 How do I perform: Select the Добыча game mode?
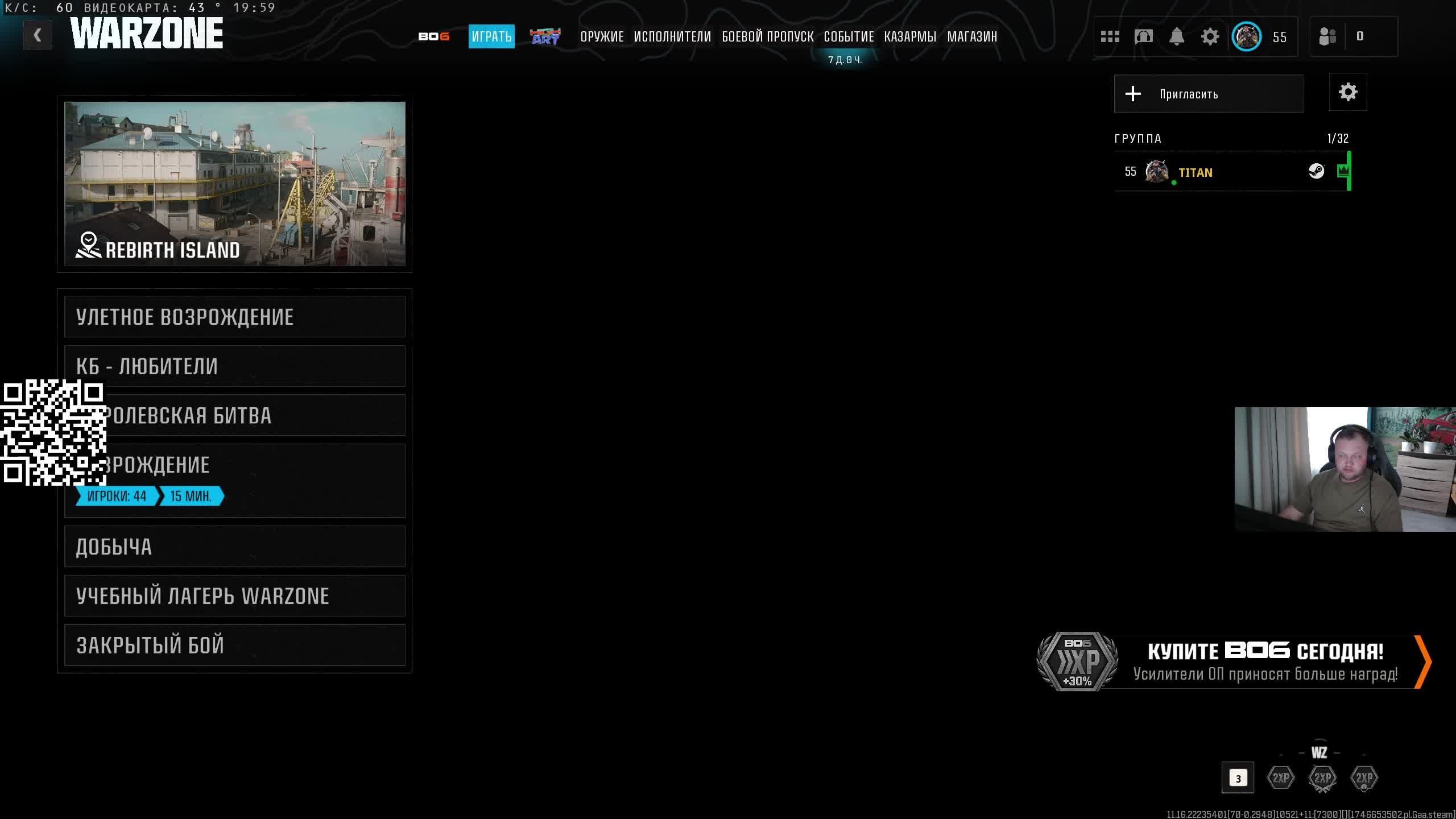coord(234,547)
